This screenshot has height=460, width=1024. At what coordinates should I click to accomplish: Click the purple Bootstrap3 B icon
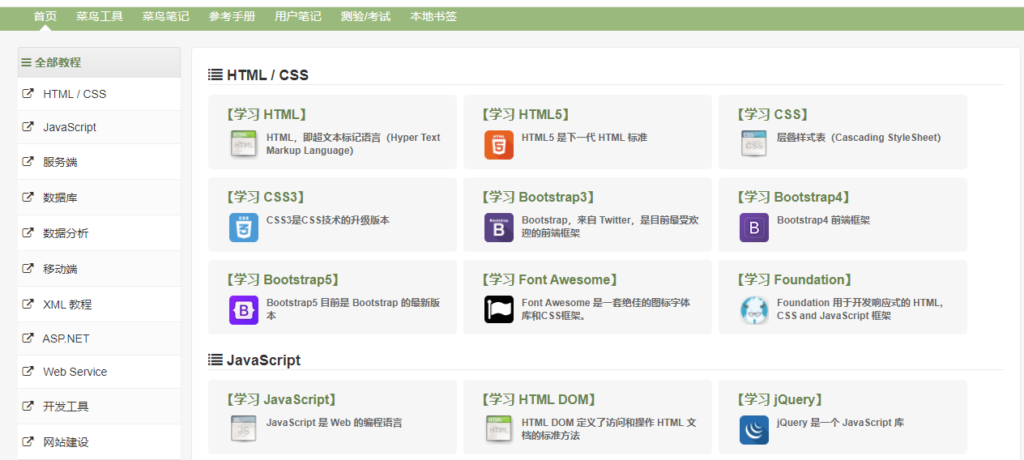(x=498, y=227)
